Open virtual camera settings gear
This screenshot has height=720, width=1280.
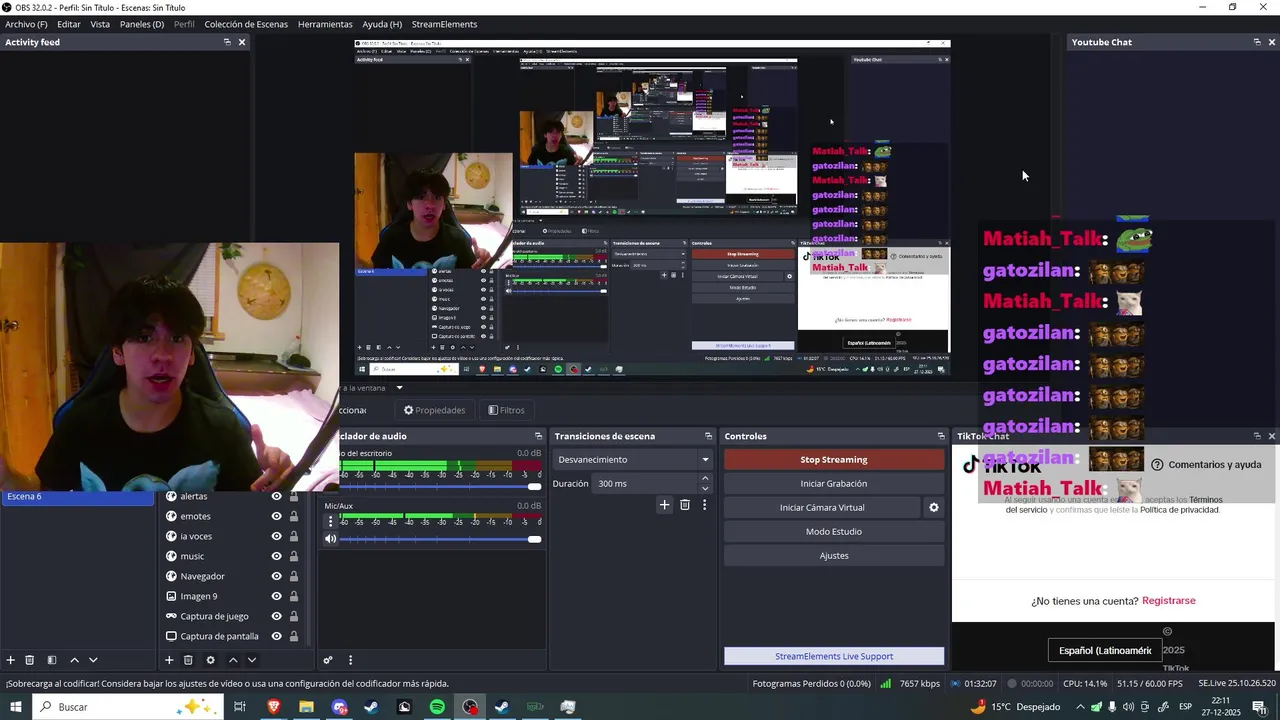pyautogui.click(x=934, y=508)
